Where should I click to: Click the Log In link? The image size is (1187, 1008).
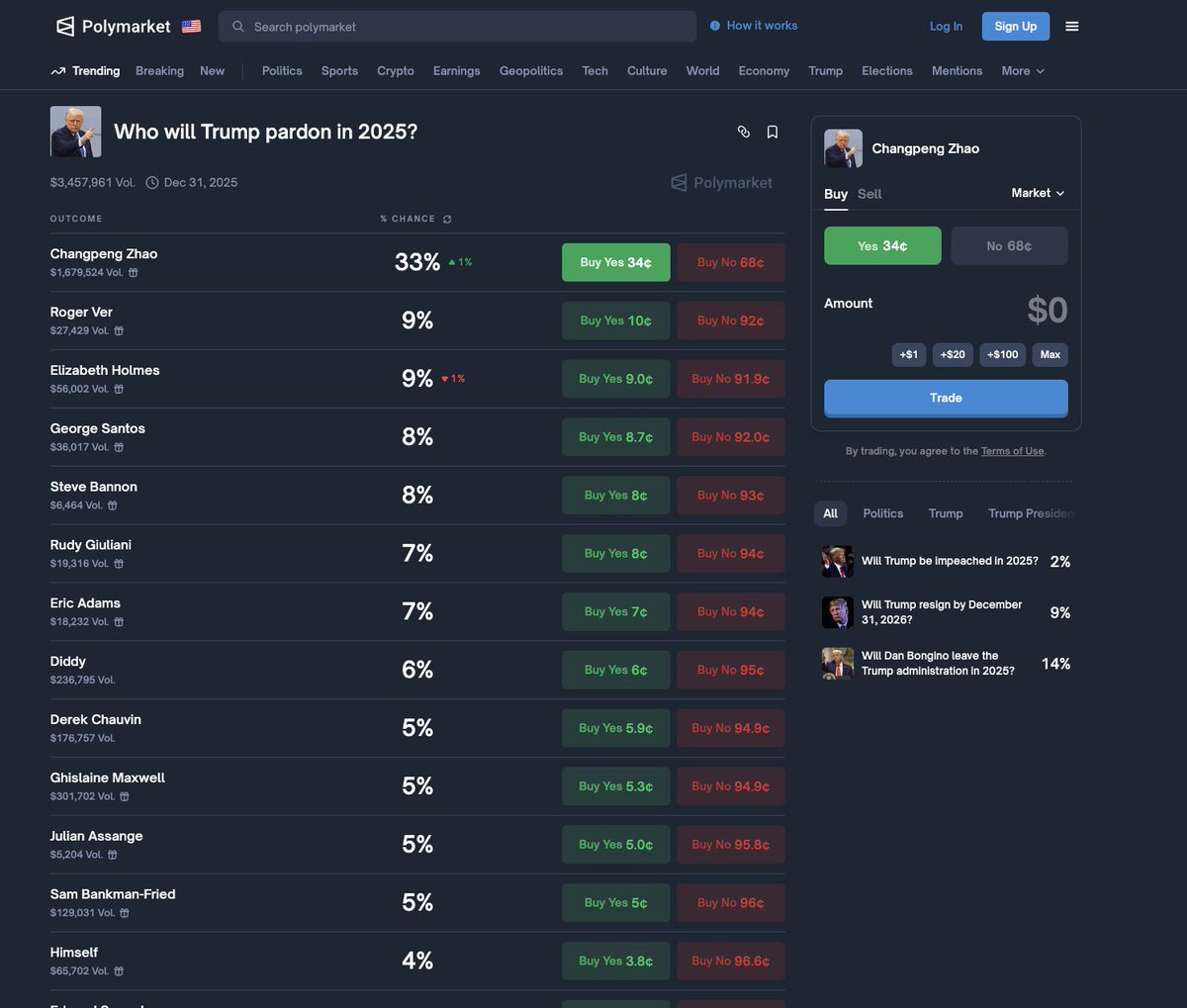(946, 27)
